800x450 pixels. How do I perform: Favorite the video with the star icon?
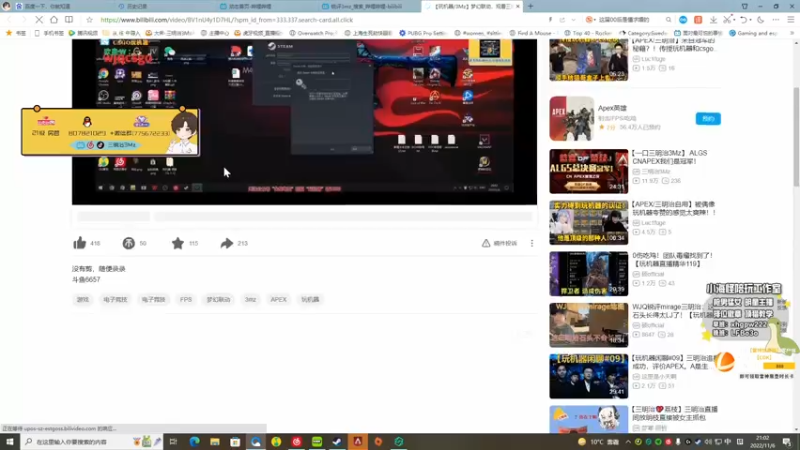click(178, 243)
